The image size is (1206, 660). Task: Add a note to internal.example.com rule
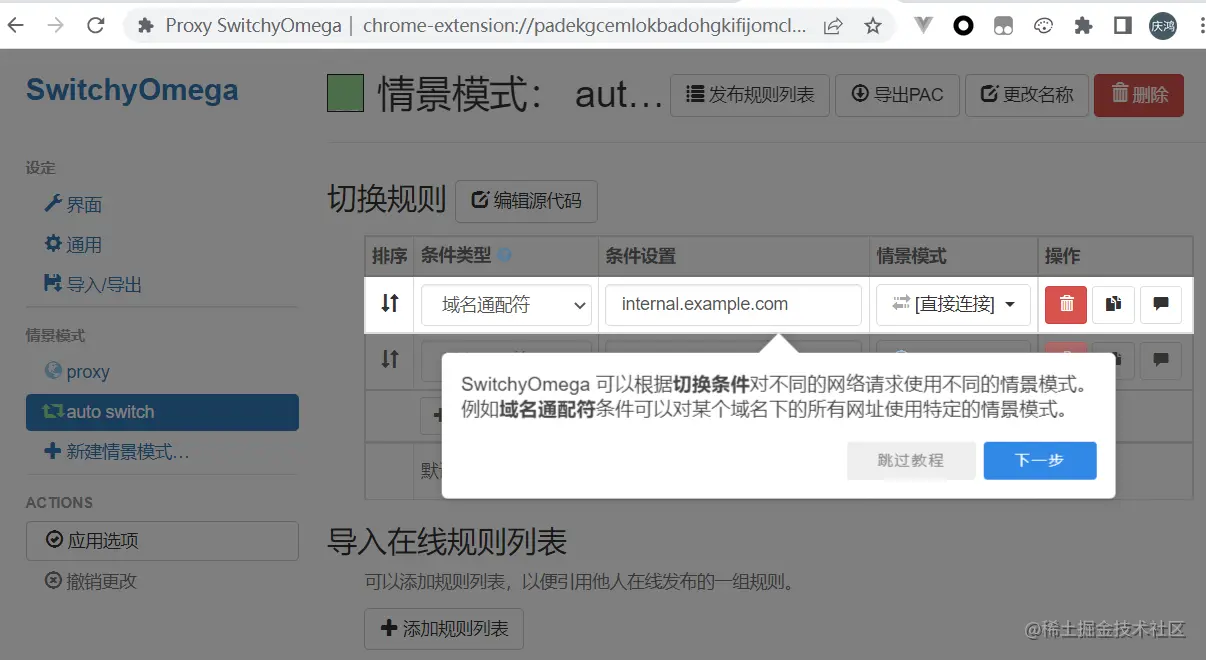[1161, 305]
